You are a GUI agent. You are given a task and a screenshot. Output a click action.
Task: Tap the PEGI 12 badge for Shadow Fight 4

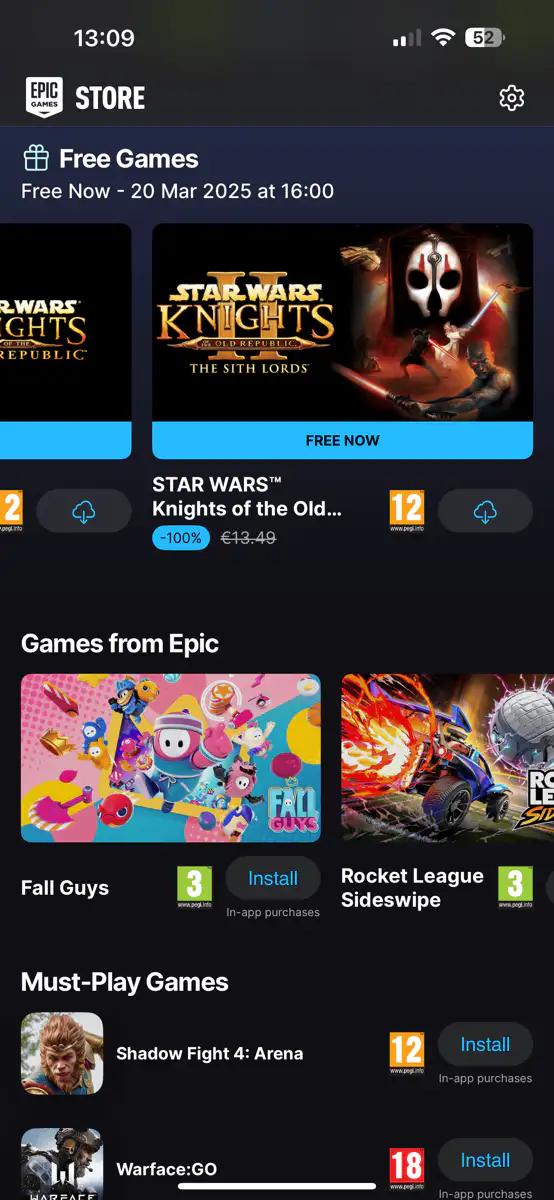[407, 1053]
